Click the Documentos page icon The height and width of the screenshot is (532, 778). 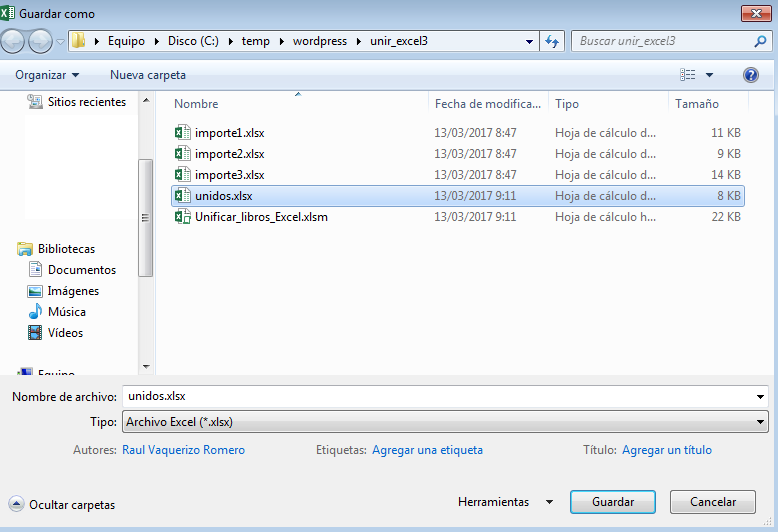click(35, 269)
